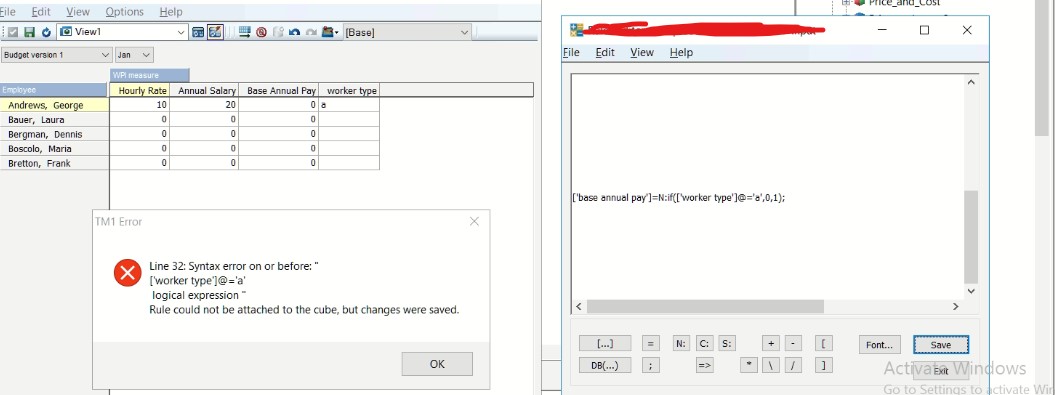Open Edit menu in rules editor
Screen dimensions: 1055x395
click(605, 52)
